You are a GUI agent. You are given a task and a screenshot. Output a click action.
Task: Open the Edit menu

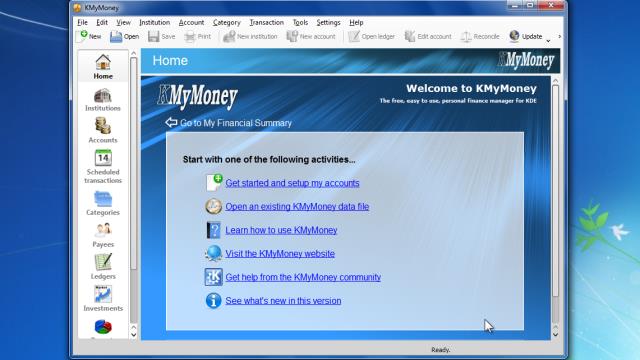pos(102,22)
